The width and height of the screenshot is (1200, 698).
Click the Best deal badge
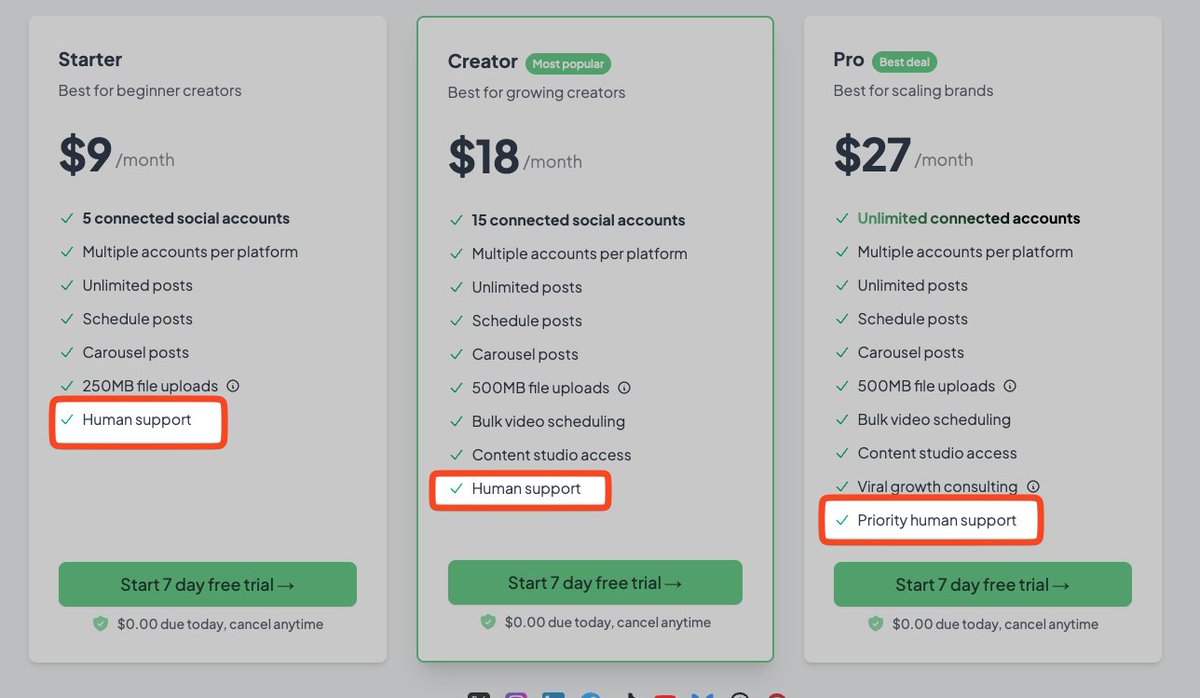tap(904, 62)
